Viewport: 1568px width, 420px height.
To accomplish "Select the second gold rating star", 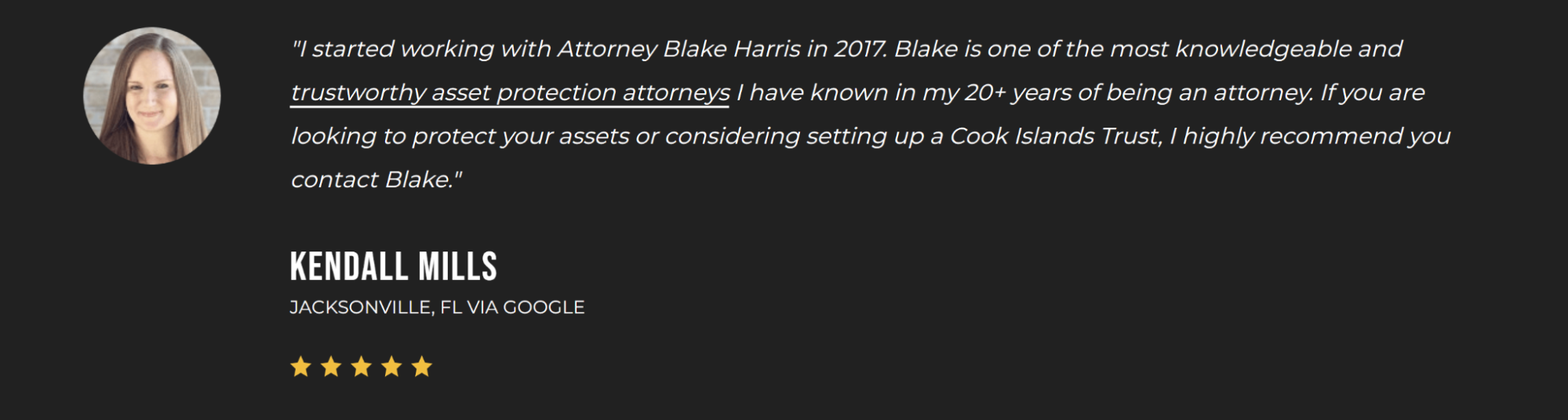I will tap(331, 366).
